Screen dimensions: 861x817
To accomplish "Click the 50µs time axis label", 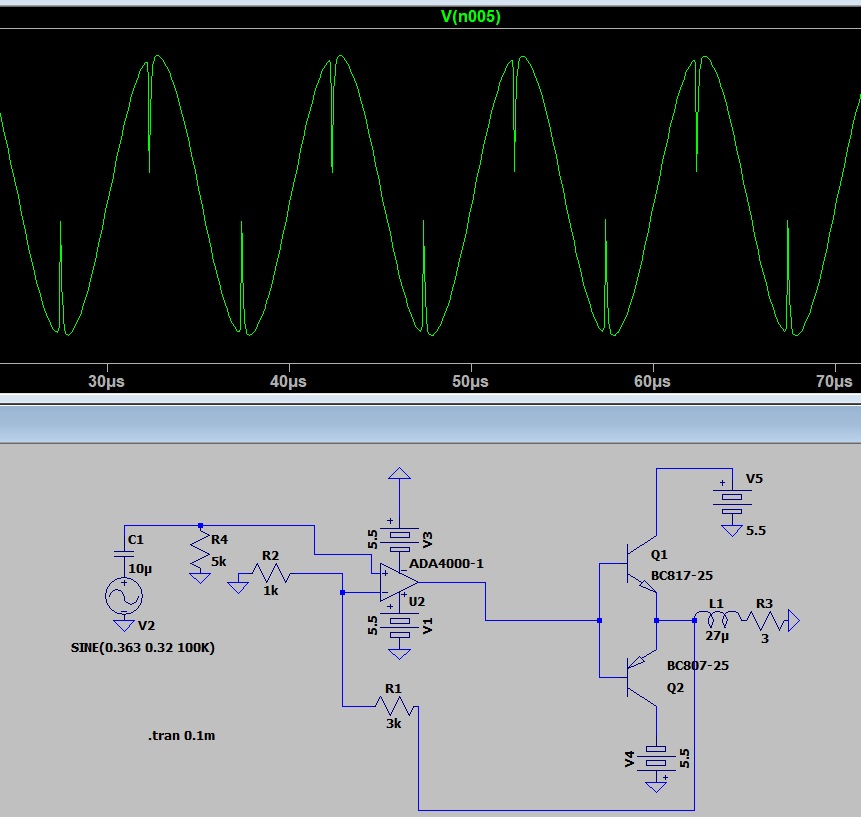I will click(x=471, y=381).
